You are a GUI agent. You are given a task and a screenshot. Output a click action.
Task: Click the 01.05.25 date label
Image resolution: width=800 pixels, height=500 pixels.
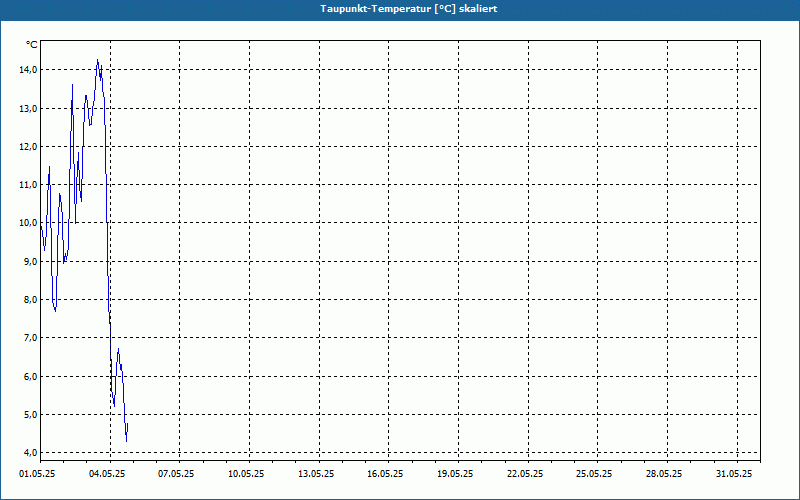(x=37, y=474)
